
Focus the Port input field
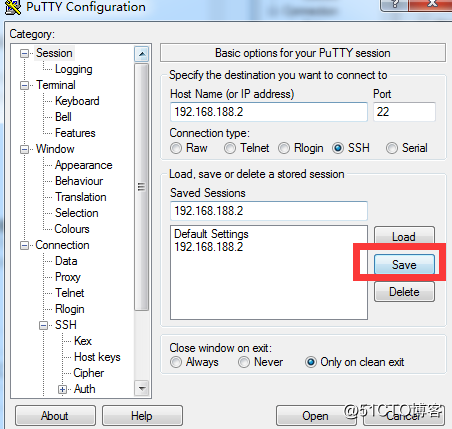(404, 112)
